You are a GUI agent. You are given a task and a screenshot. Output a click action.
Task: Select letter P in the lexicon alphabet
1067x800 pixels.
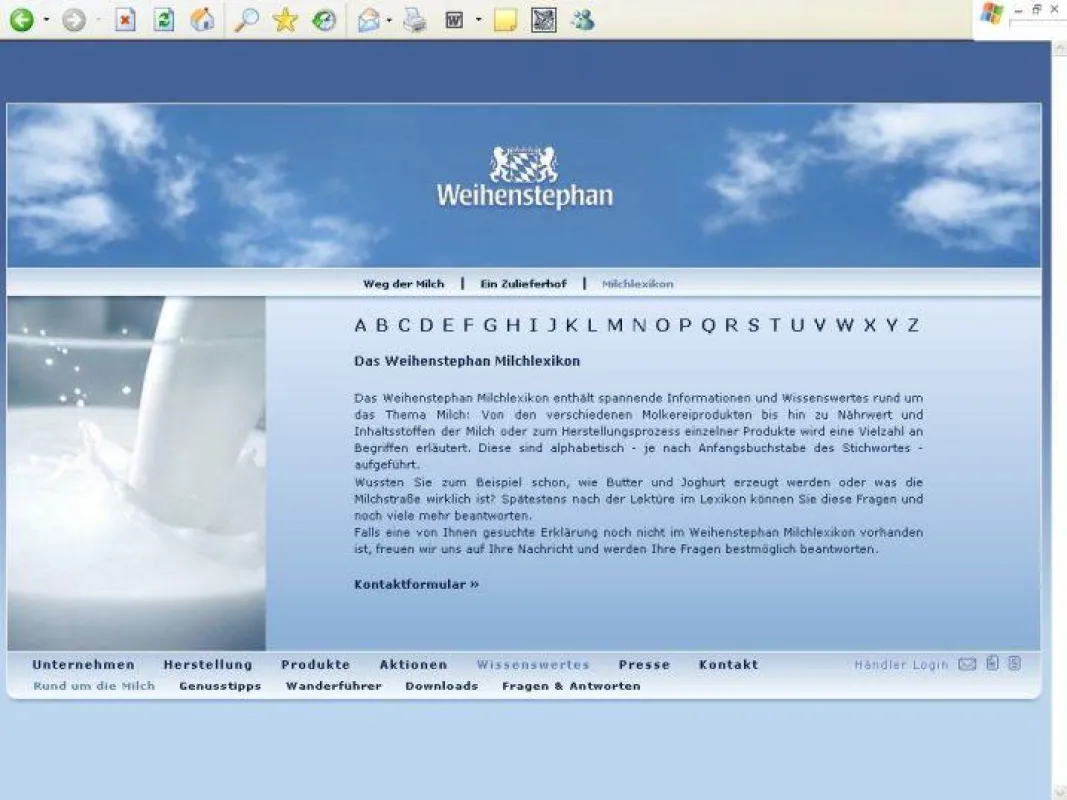[685, 325]
